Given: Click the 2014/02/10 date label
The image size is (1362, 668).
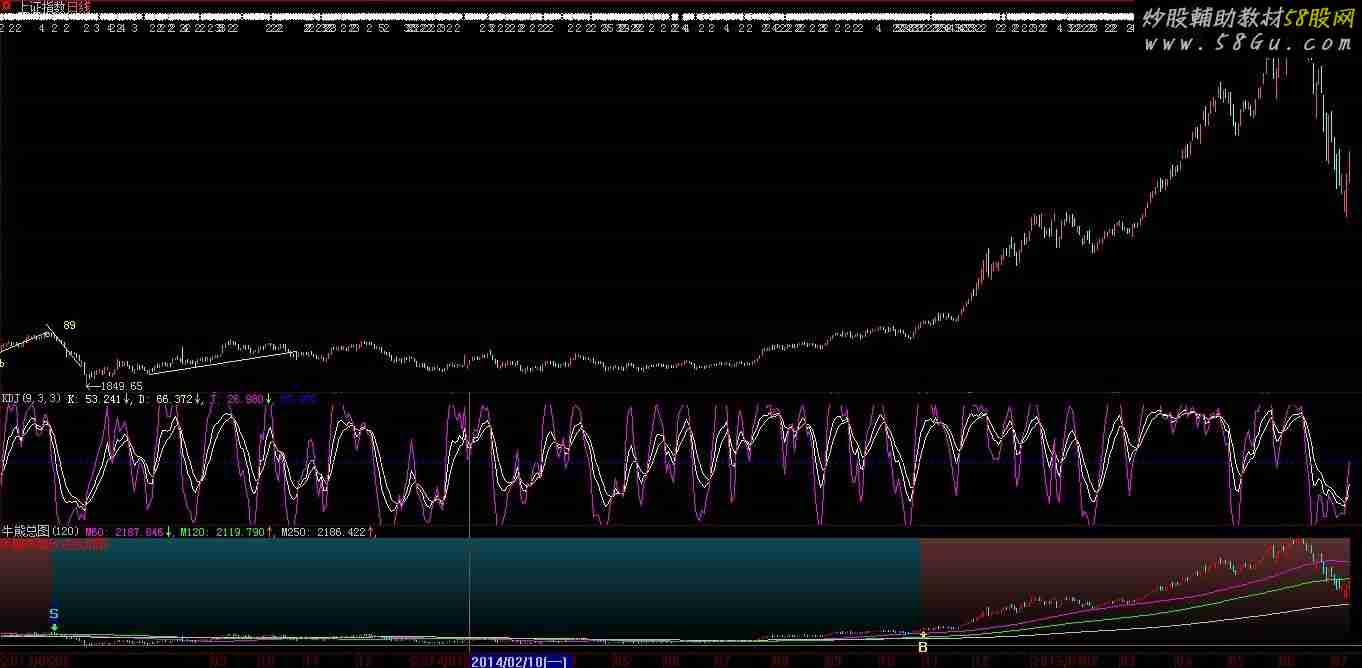Looking at the screenshot, I should click(520, 661).
